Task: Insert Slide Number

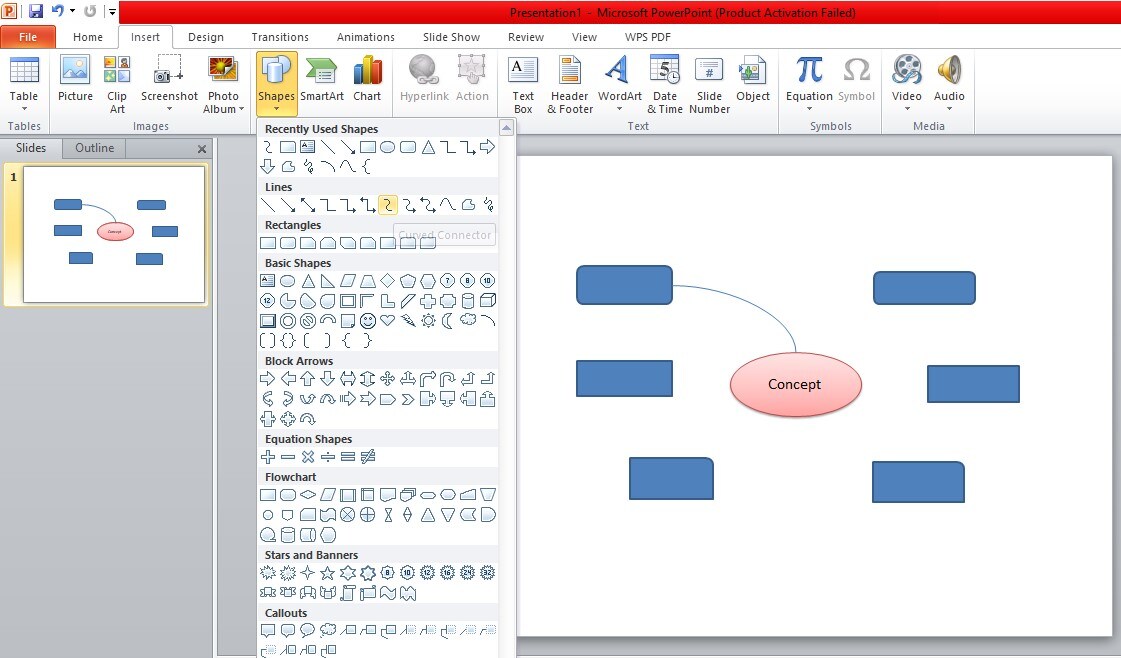Action: click(709, 84)
